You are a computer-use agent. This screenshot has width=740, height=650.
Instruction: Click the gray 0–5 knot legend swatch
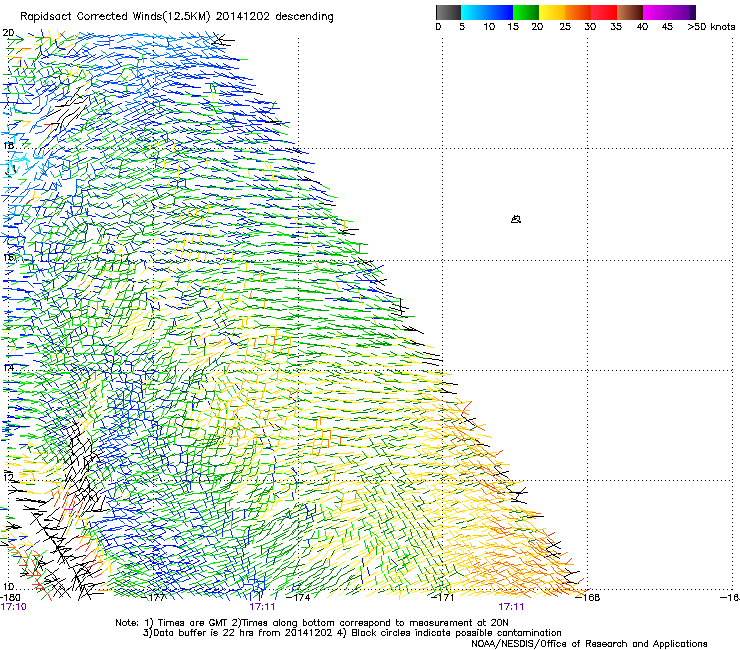448,12
